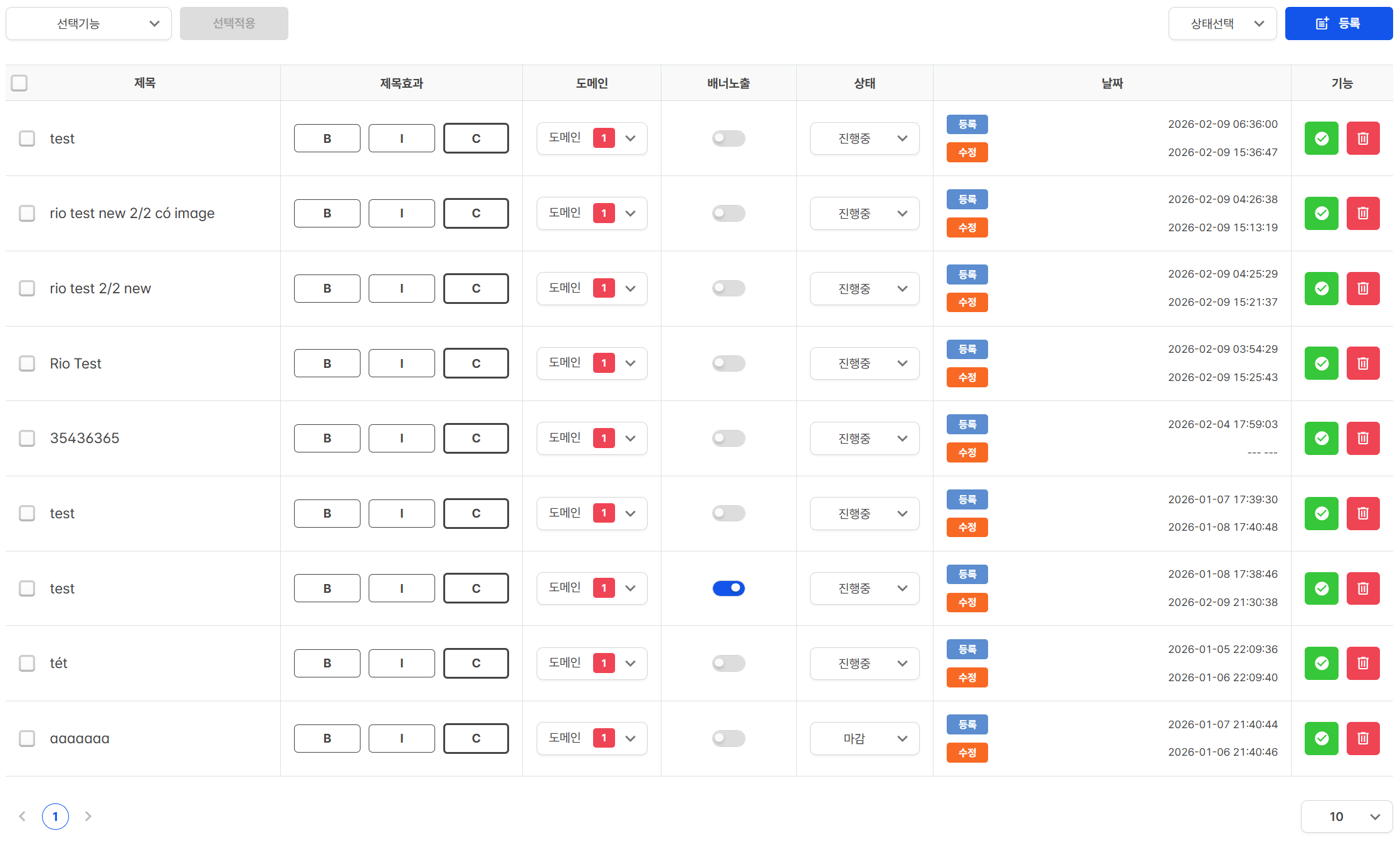
Task: Click the 선택적용 button
Action: [234, 24]
